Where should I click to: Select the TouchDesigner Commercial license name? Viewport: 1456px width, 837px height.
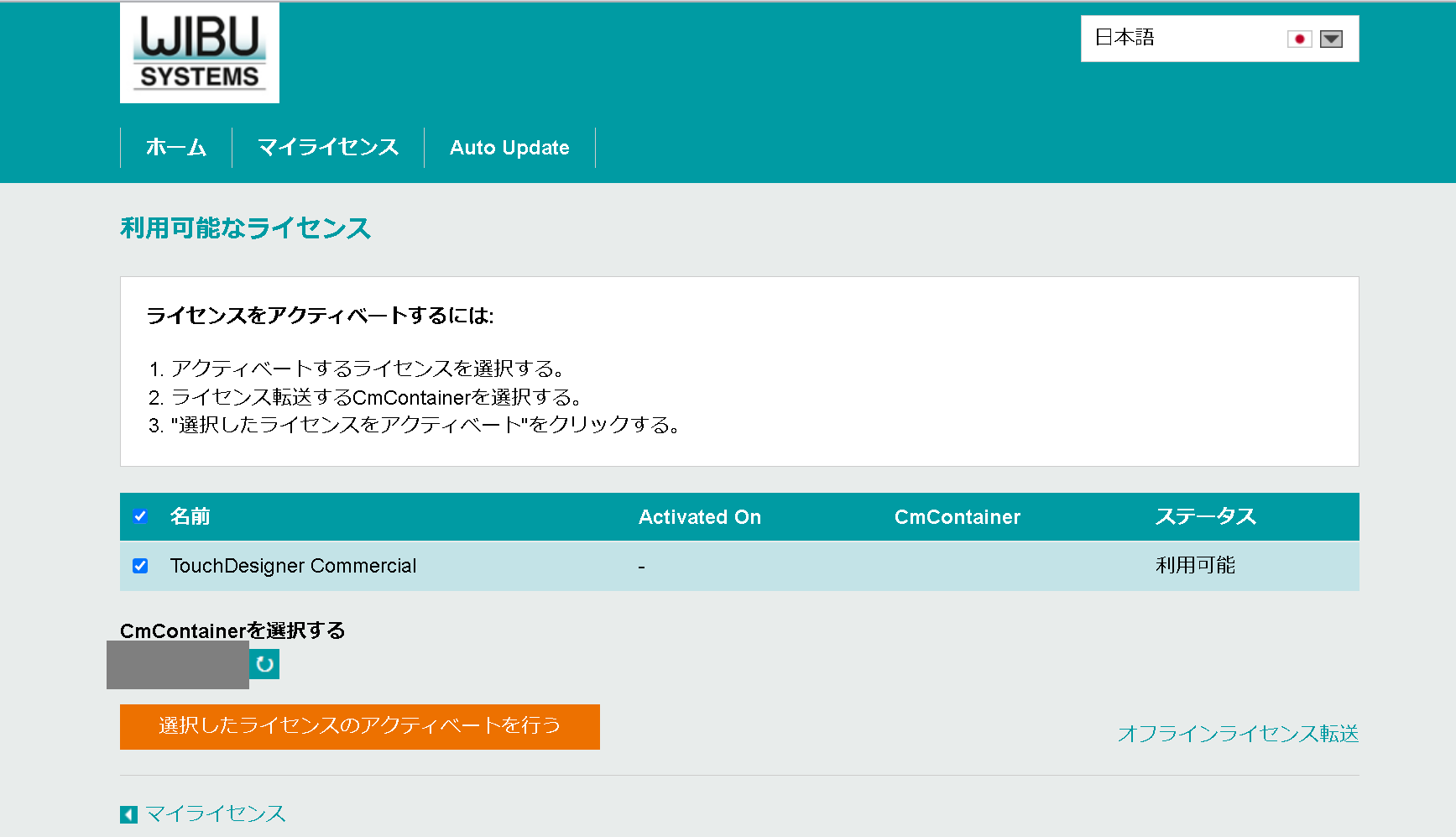pyautogui.click(x=293, y=566)
